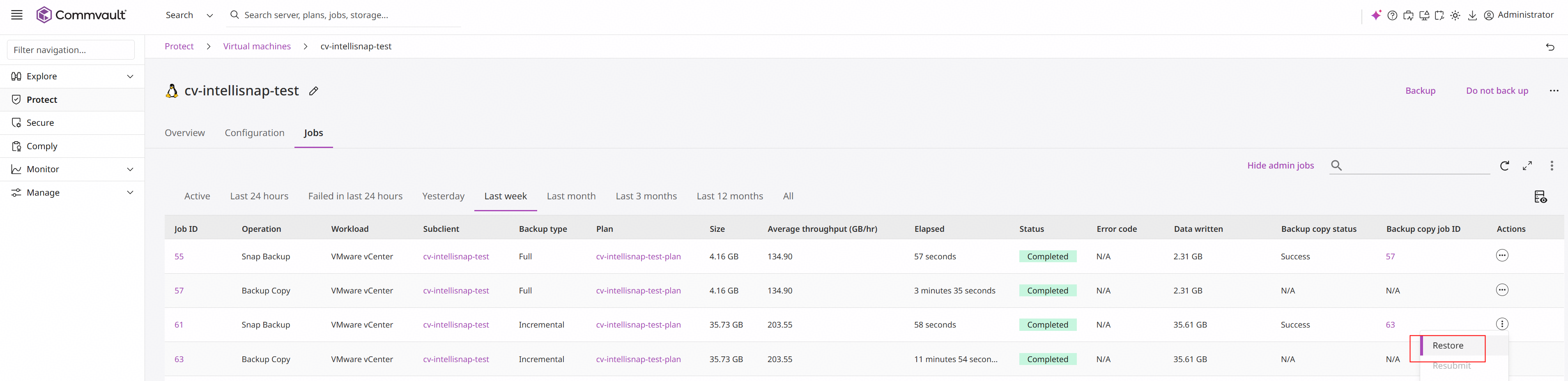Select the Last week filter
The width and height of the screenshot is (1568, 381).
point(505,196)
